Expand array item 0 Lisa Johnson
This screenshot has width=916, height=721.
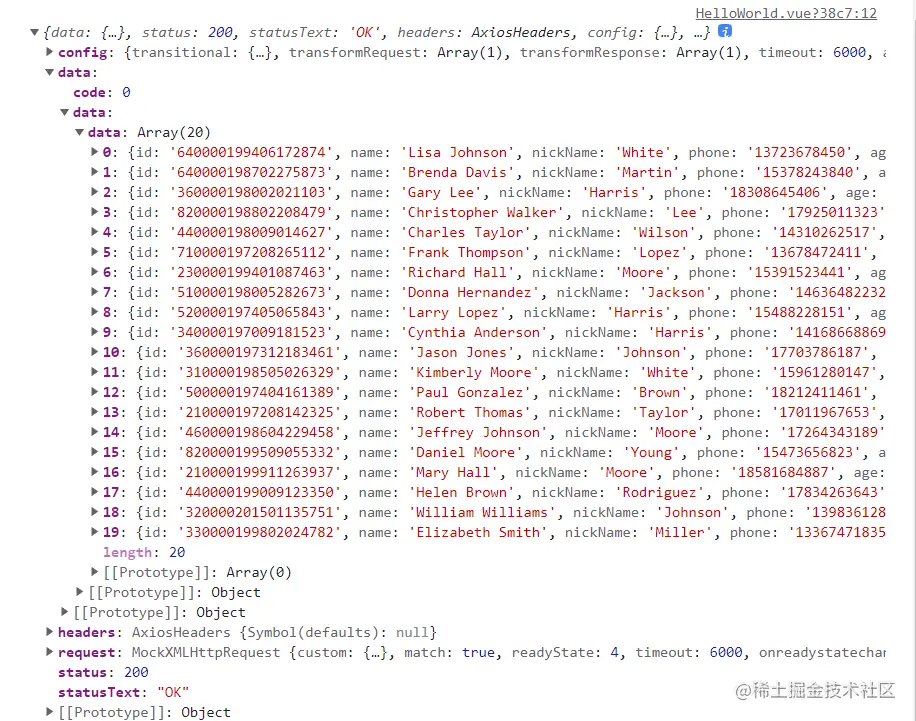[95, 152]
